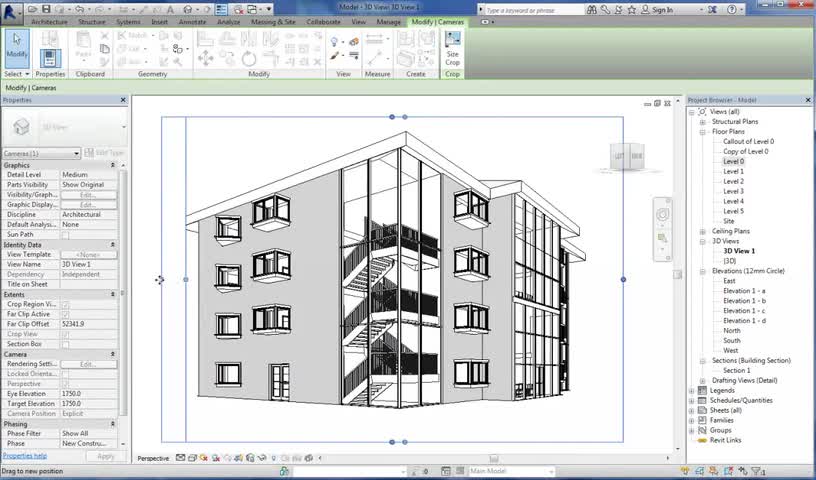
Task: Expand the Families tree node
Action: click(x=692, y=420)
